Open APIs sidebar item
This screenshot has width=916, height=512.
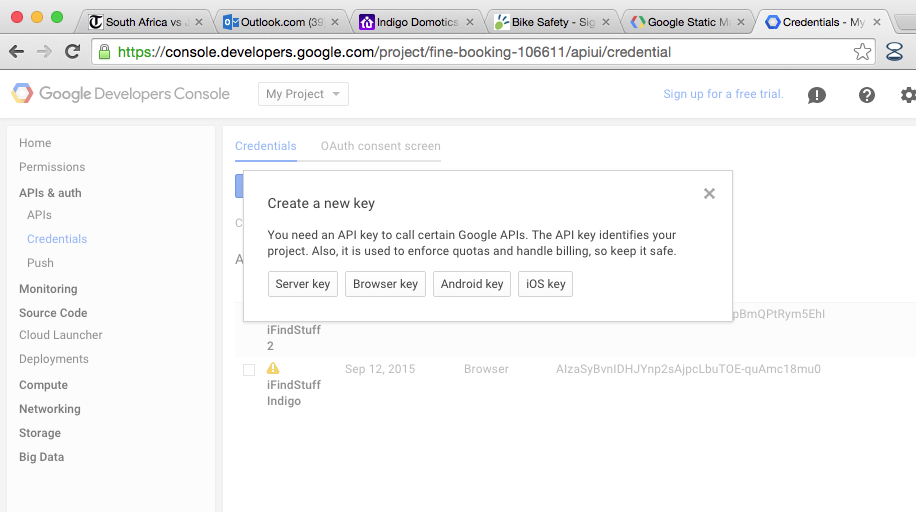point(39,215)
